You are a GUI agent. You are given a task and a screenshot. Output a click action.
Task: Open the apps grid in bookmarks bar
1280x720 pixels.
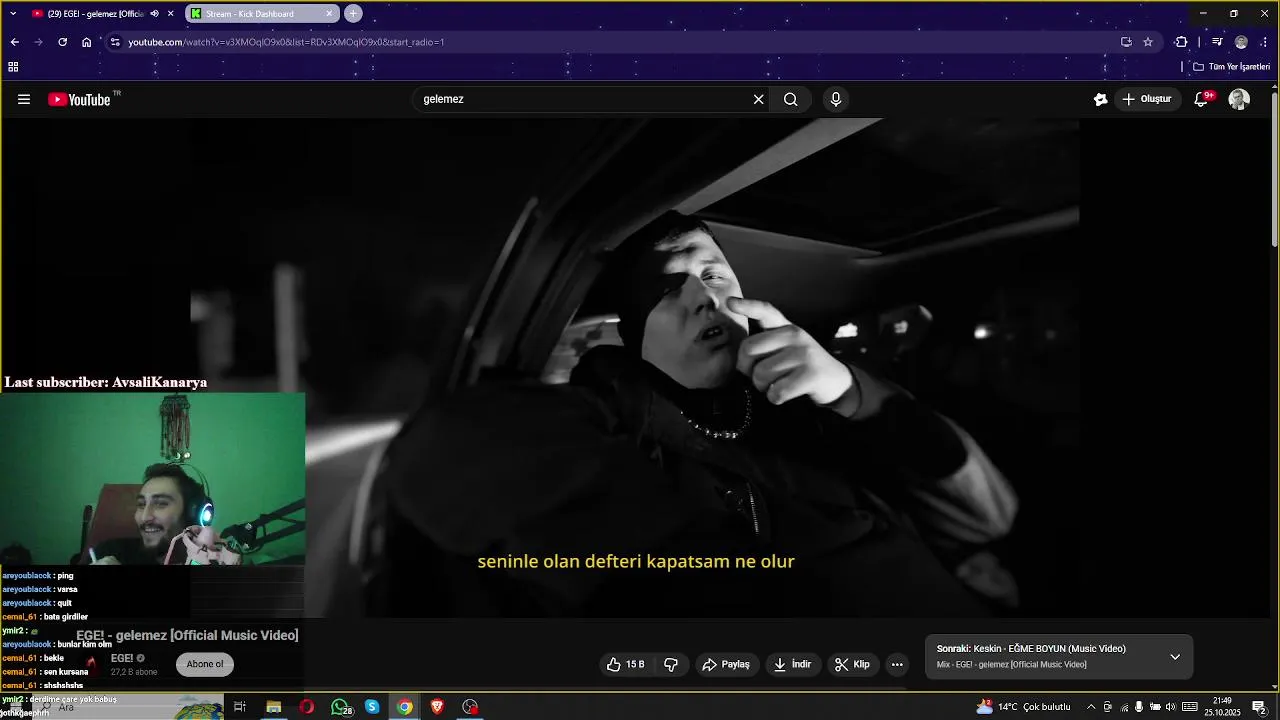click(x=13, y=67)
